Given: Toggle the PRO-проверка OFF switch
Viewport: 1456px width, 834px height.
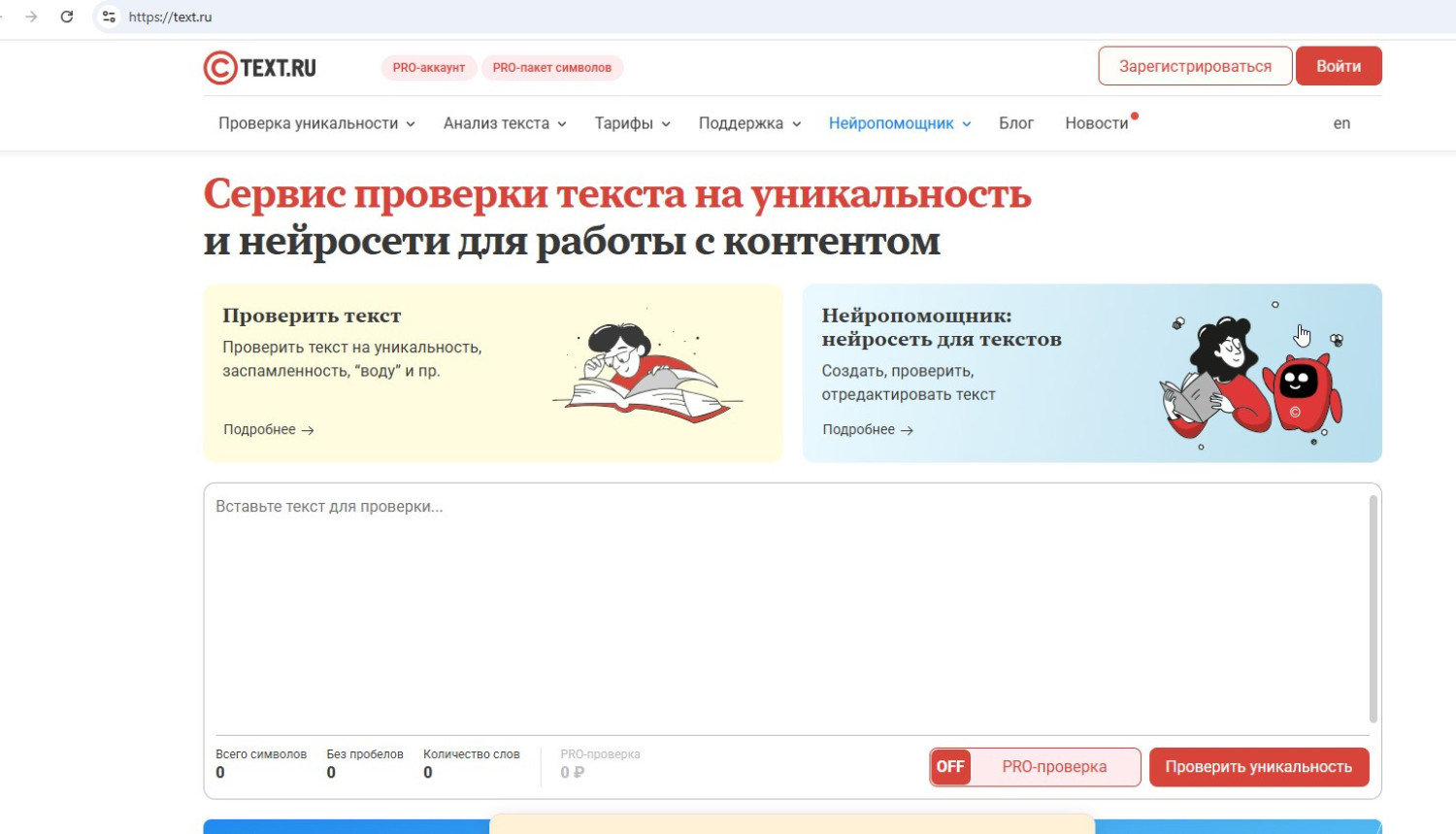Looking at the screenshot, I should [950, 767].
